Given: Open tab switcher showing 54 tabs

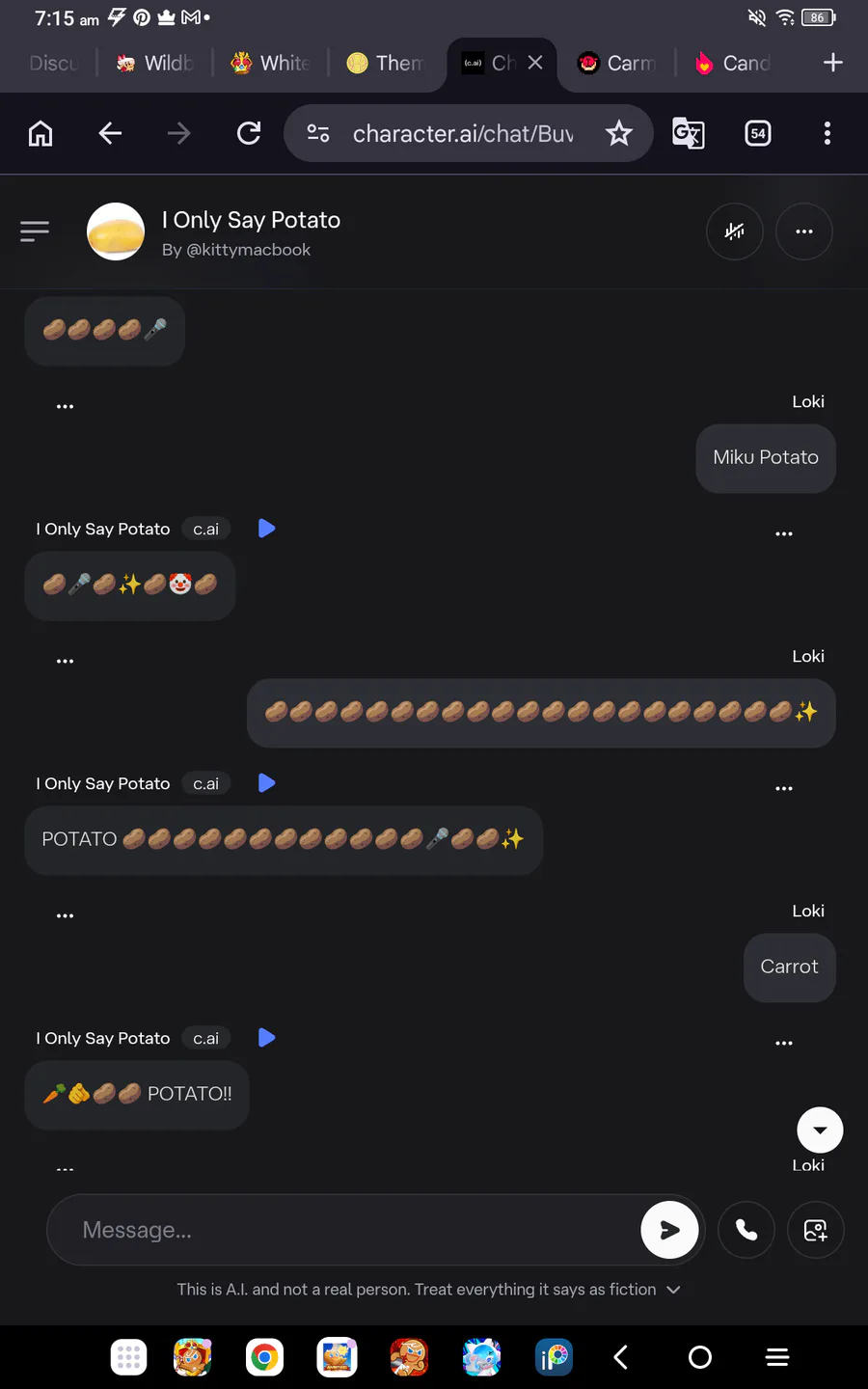Looking at the screenshot, I should tap(758, 133).
